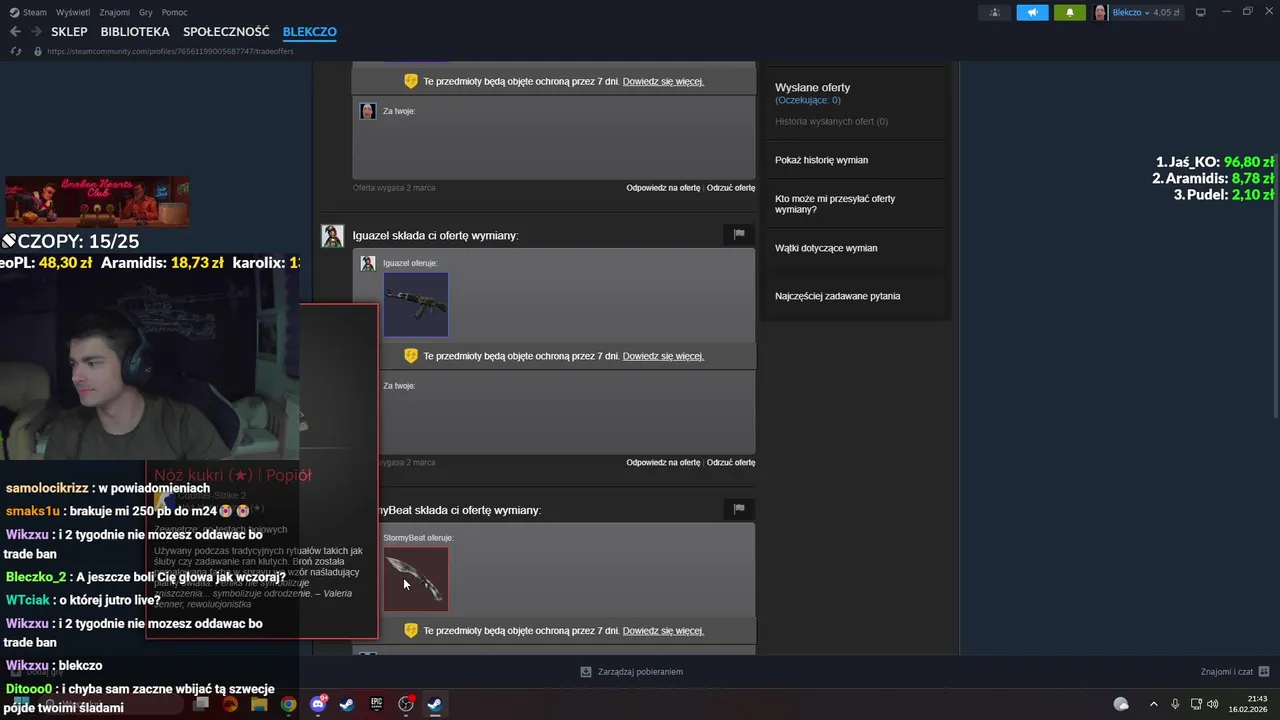Go to the SKLEP tab
Screen dimensions: 1280x720
[69, 32]
